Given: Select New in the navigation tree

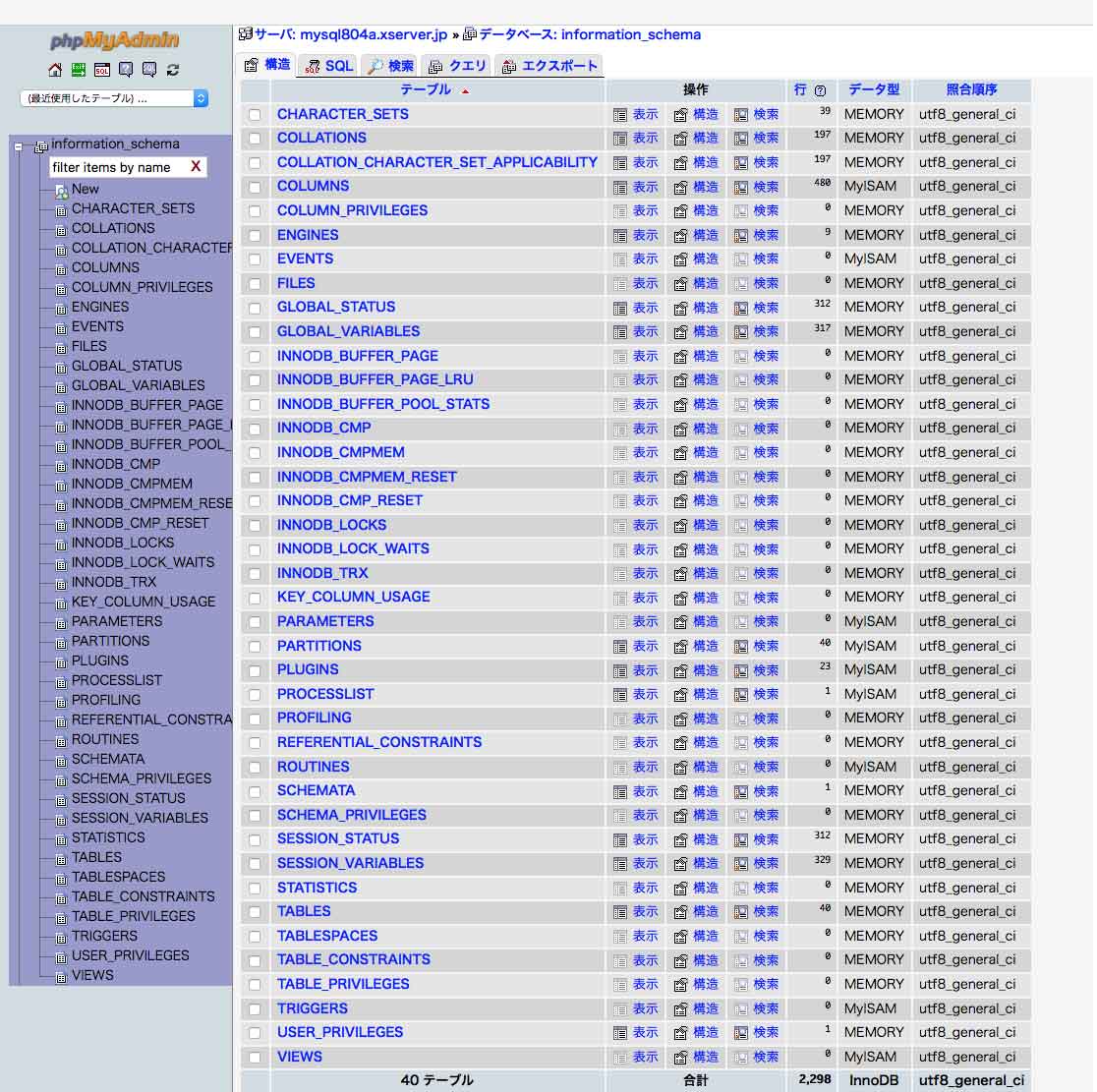Looking at the screenshot, I should click(85, 189).
